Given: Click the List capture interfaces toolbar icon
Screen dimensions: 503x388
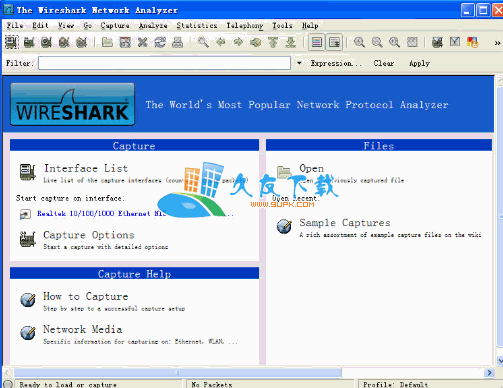Looking at the screenshot, I should [x=12, y=42].
